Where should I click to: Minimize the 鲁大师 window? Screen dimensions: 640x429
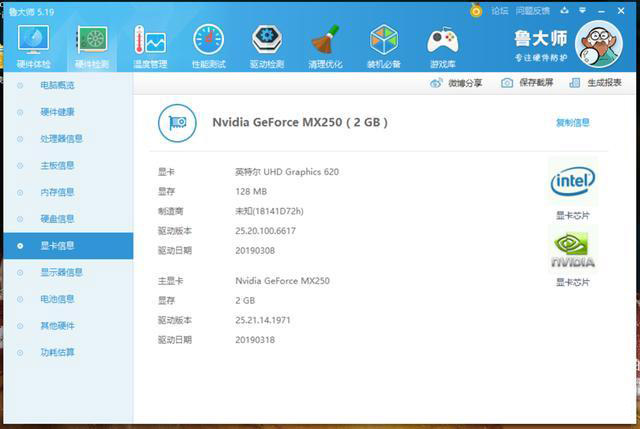601,11
